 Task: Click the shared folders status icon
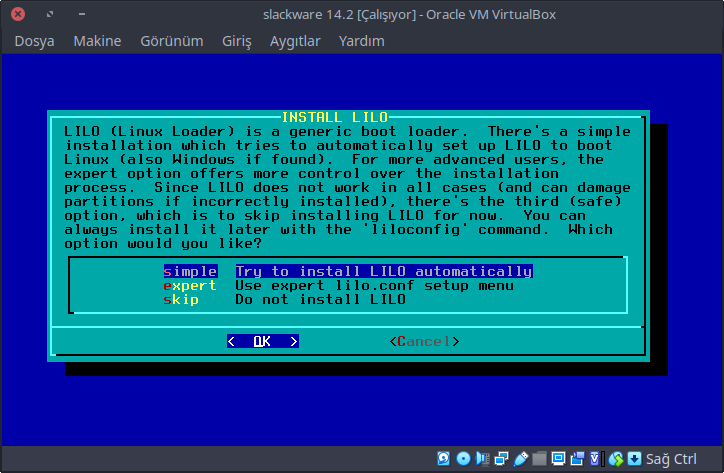[539, 459]
